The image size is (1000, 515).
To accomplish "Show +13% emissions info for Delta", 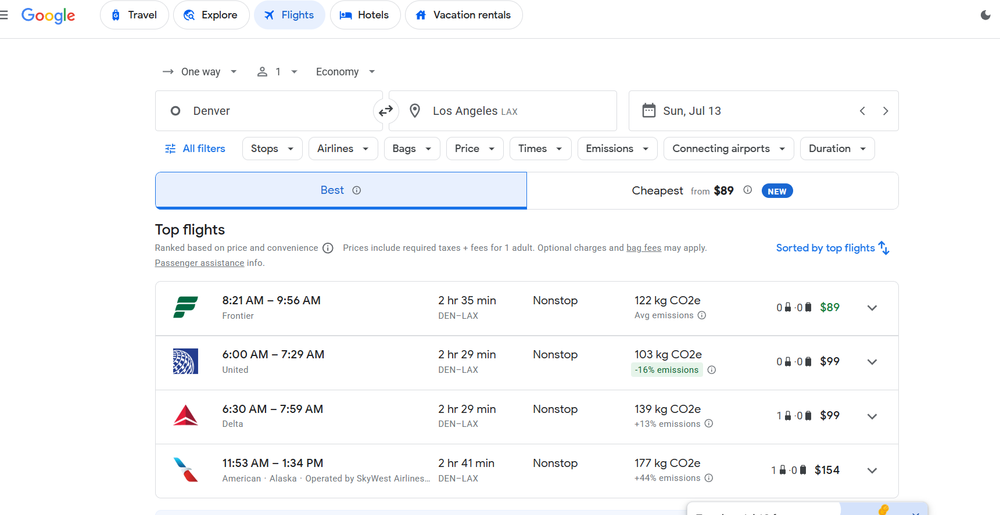I will 709,424.
